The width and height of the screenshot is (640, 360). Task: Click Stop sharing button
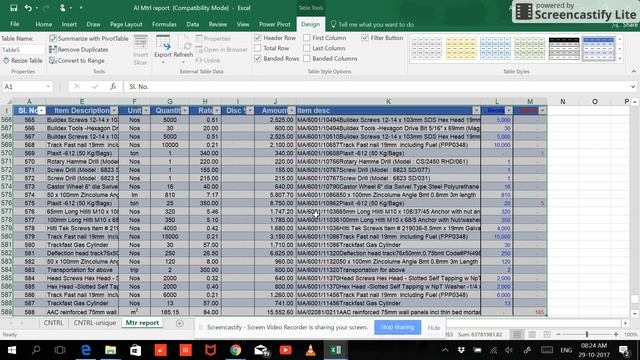[397, 327]
